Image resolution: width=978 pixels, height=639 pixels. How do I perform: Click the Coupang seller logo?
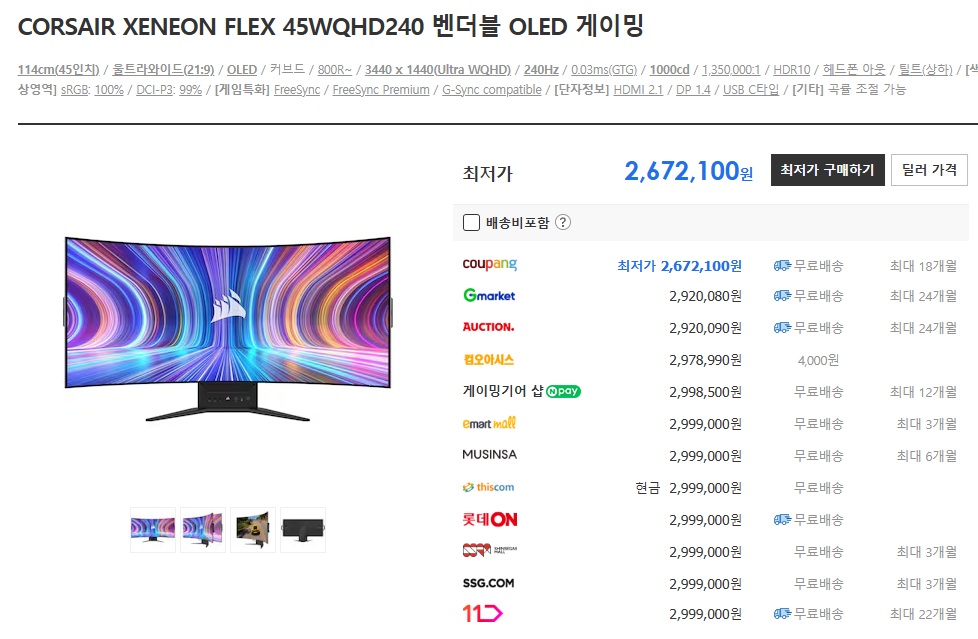tap(490, 265)
